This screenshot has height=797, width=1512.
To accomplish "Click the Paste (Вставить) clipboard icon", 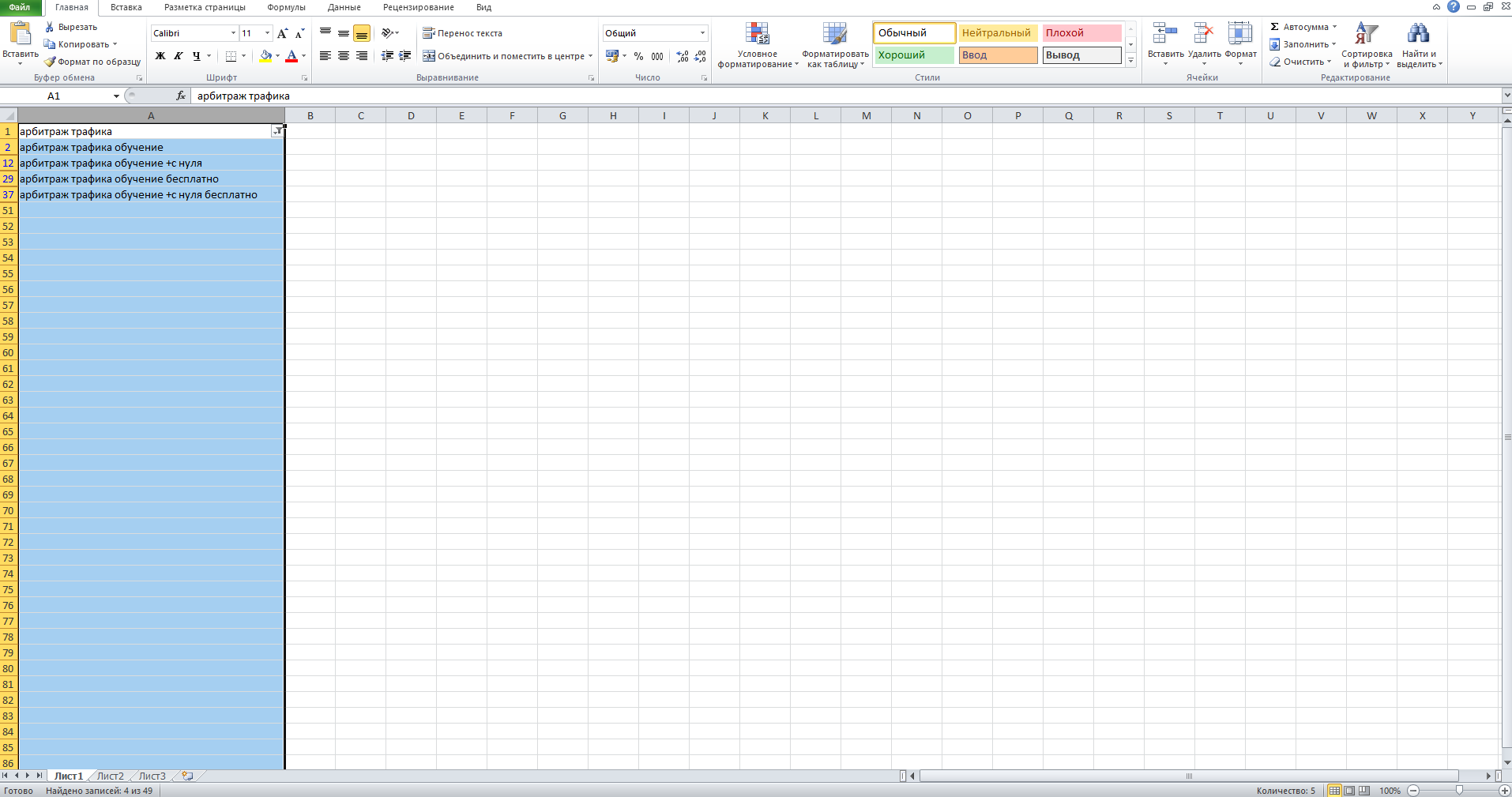I will coord(20,34).
